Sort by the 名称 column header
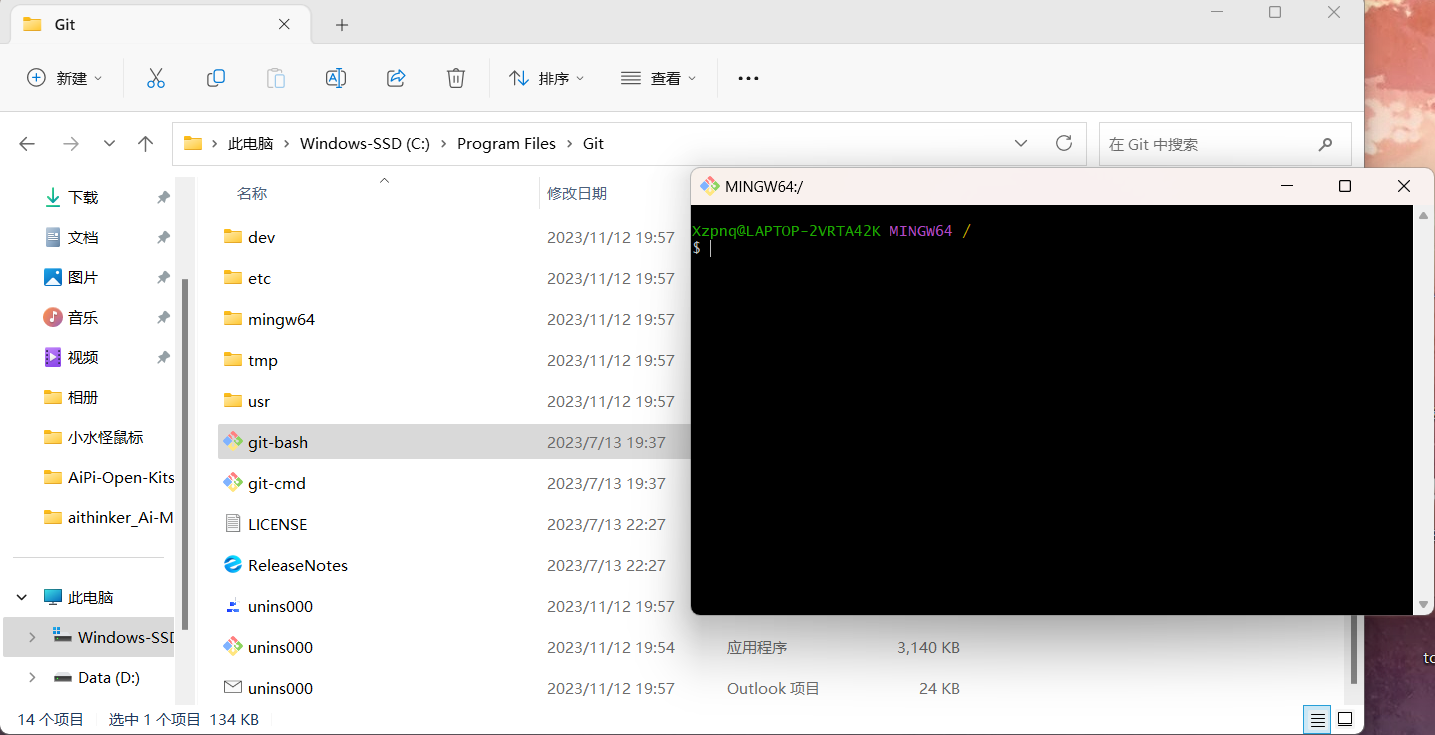The image size is (1435, 735). click(x=252, y=193)
